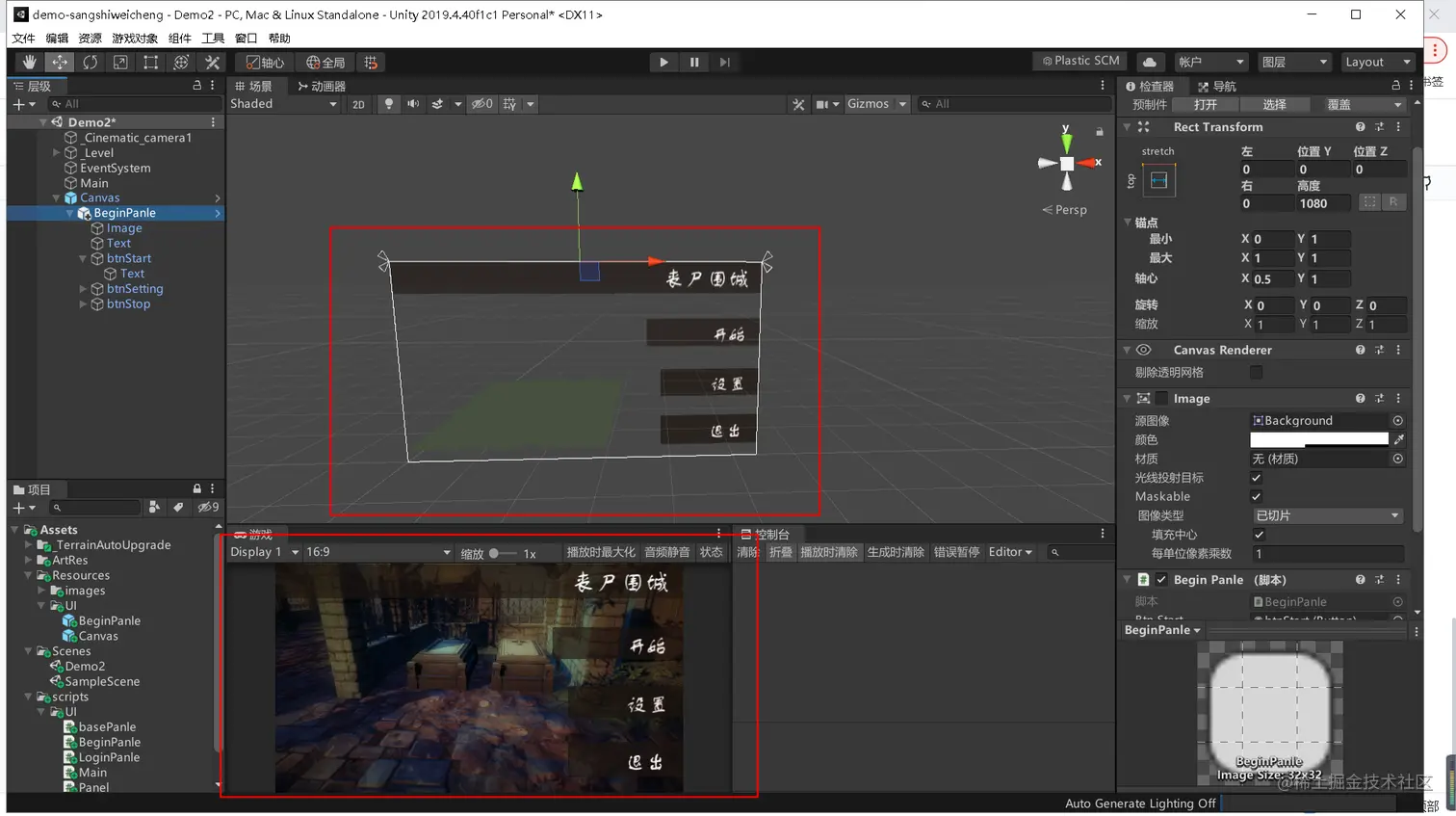Click 打开 Open prefab button in Inspector

click(x=1205, y=105)
